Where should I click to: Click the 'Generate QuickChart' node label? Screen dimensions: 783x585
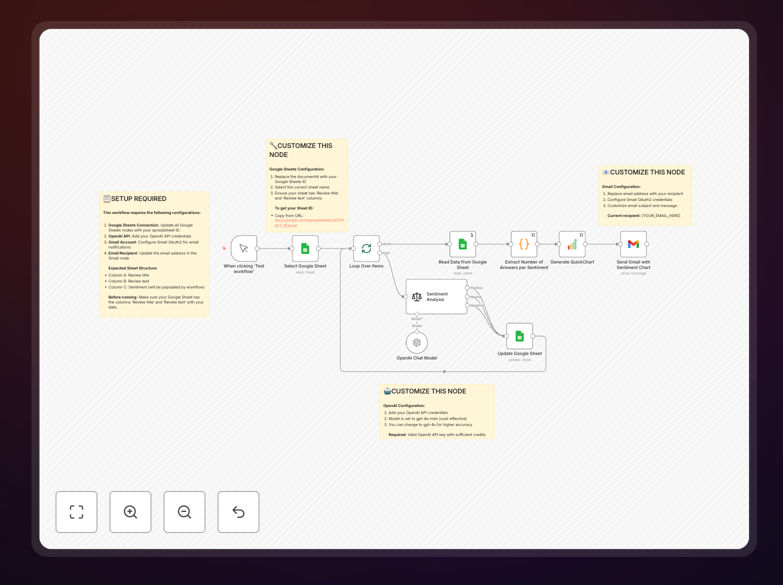point(572,262)
